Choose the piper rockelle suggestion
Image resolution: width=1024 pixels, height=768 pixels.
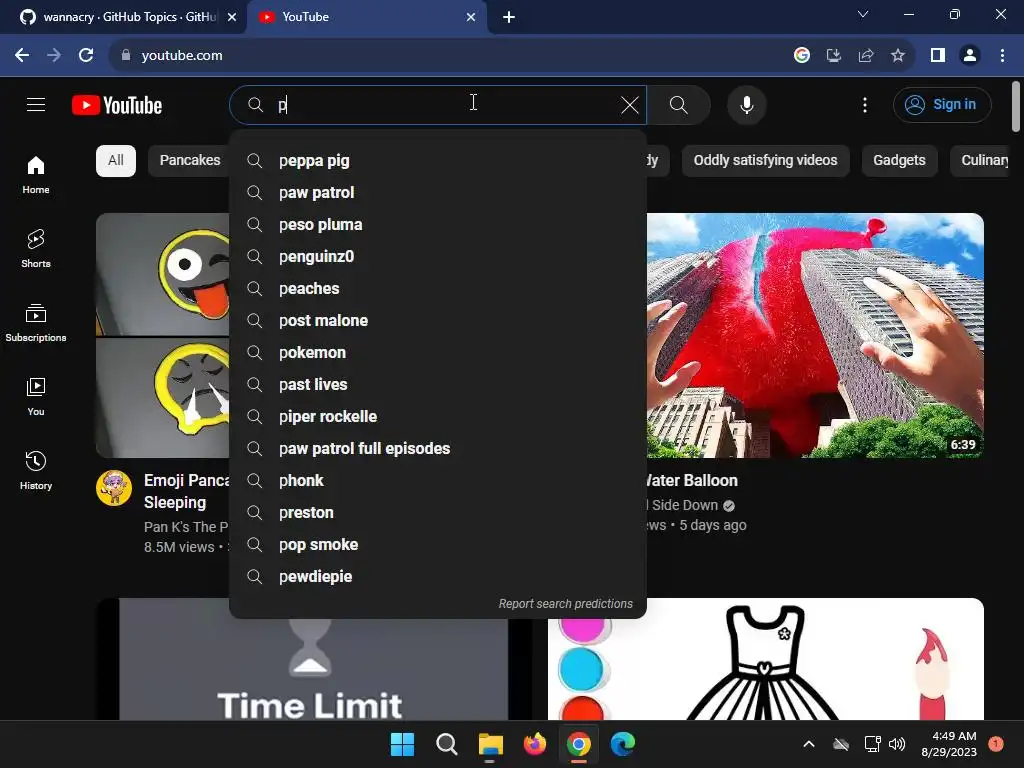(x=438, y=417)
